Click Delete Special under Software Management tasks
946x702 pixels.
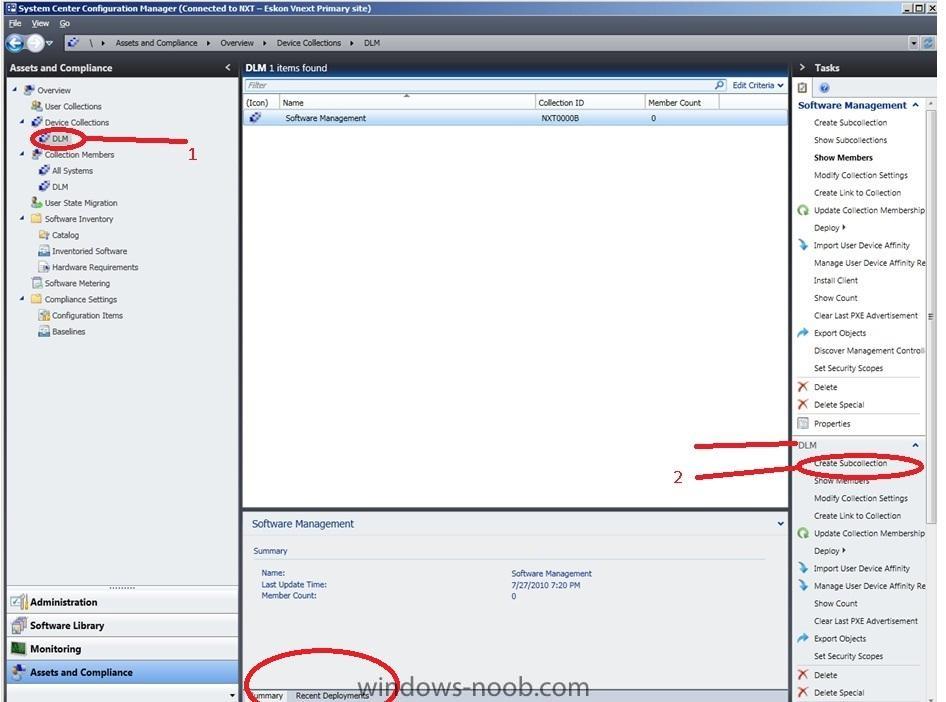click(x=839, y=405)
